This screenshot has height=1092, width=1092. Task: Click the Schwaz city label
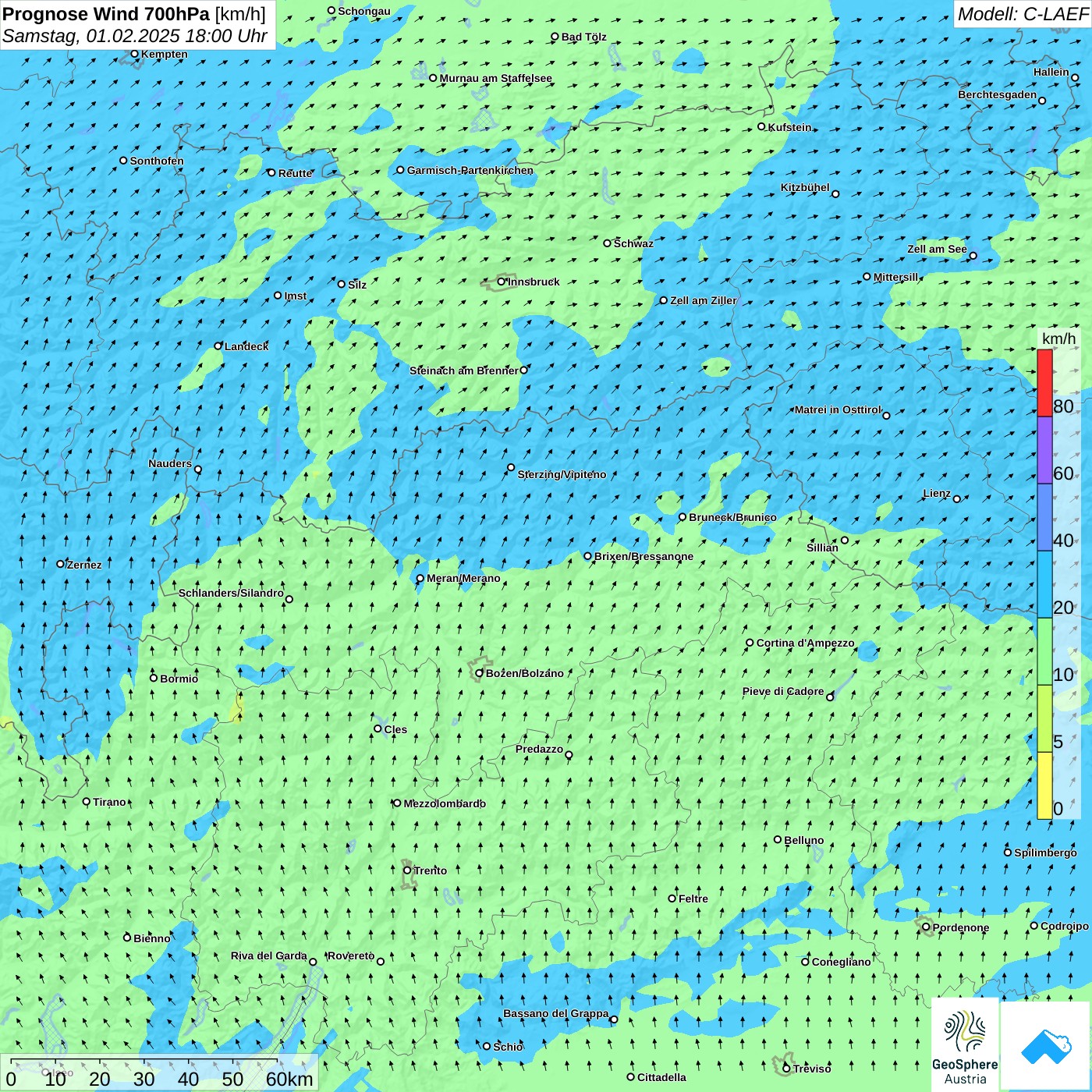(633, 243)
